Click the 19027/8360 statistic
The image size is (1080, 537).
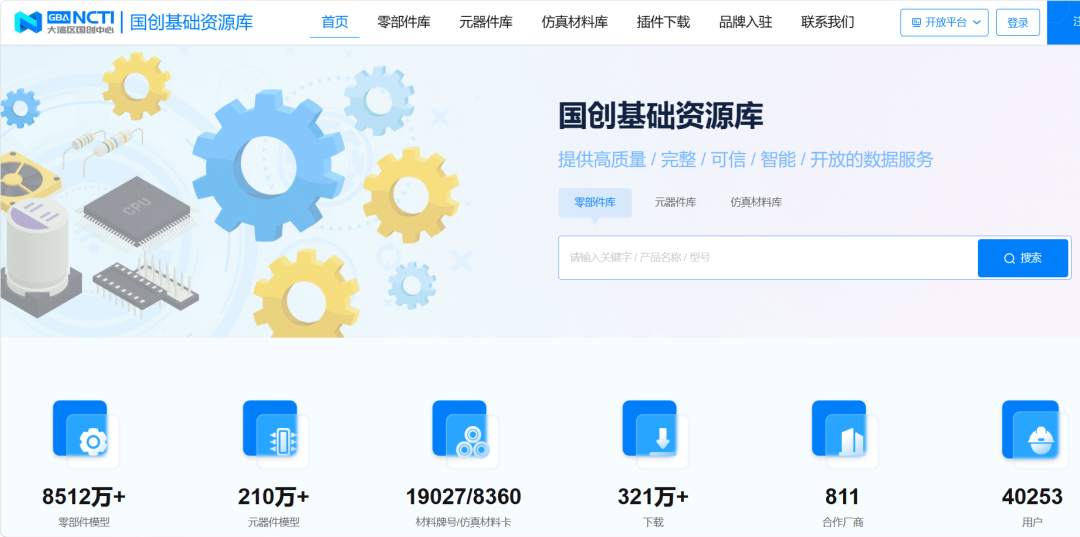[464, 496]
